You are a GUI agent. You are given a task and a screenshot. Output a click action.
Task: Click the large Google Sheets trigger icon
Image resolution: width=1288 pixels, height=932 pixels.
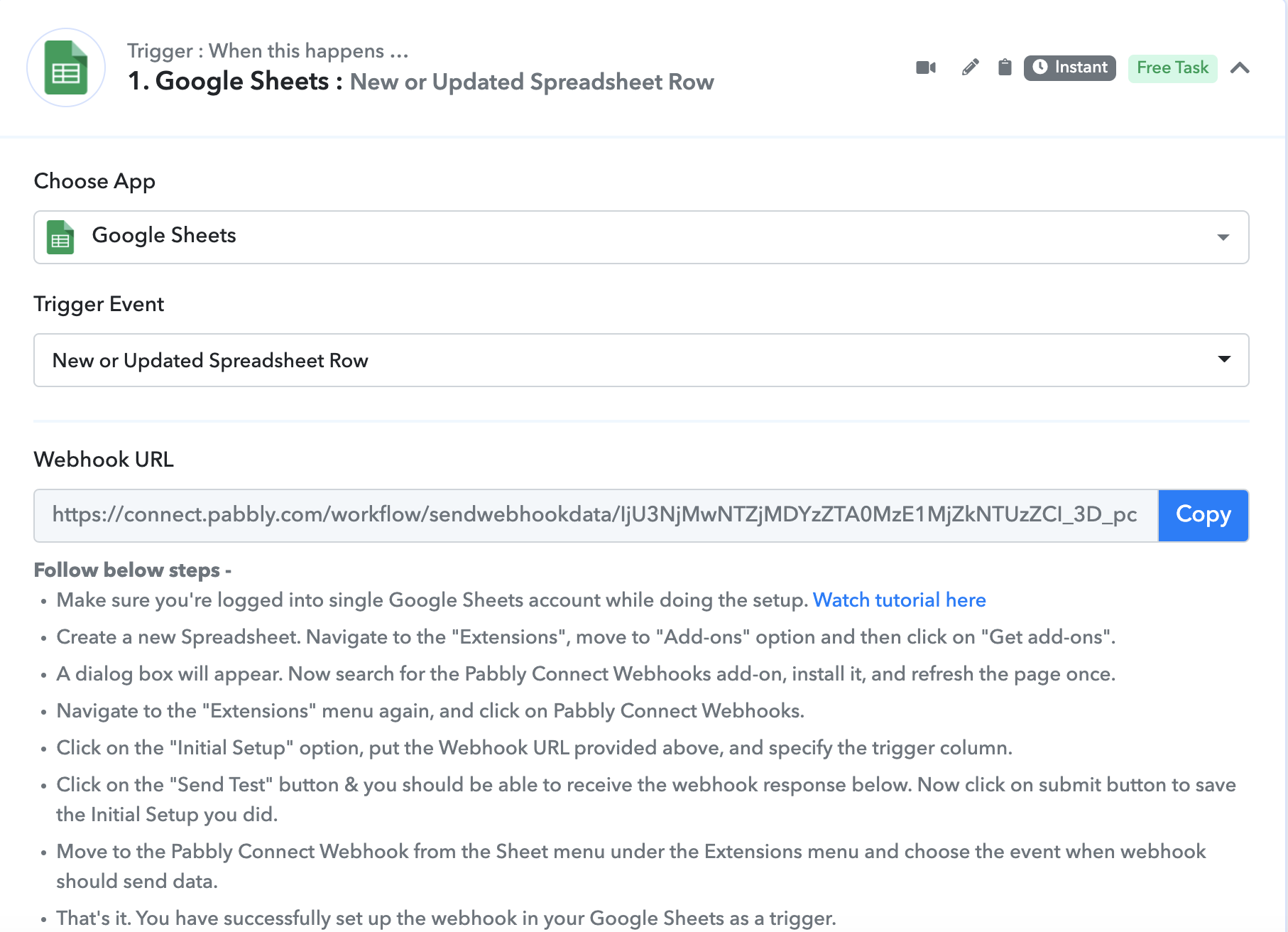(66, 67)
